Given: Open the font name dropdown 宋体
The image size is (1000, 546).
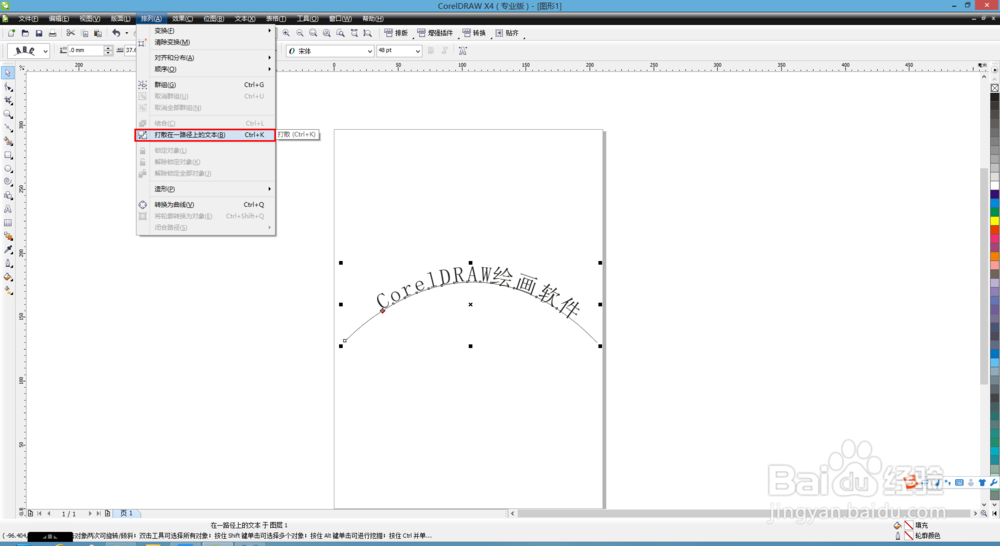Looking at the screenshot, I should tap(369, 51).
